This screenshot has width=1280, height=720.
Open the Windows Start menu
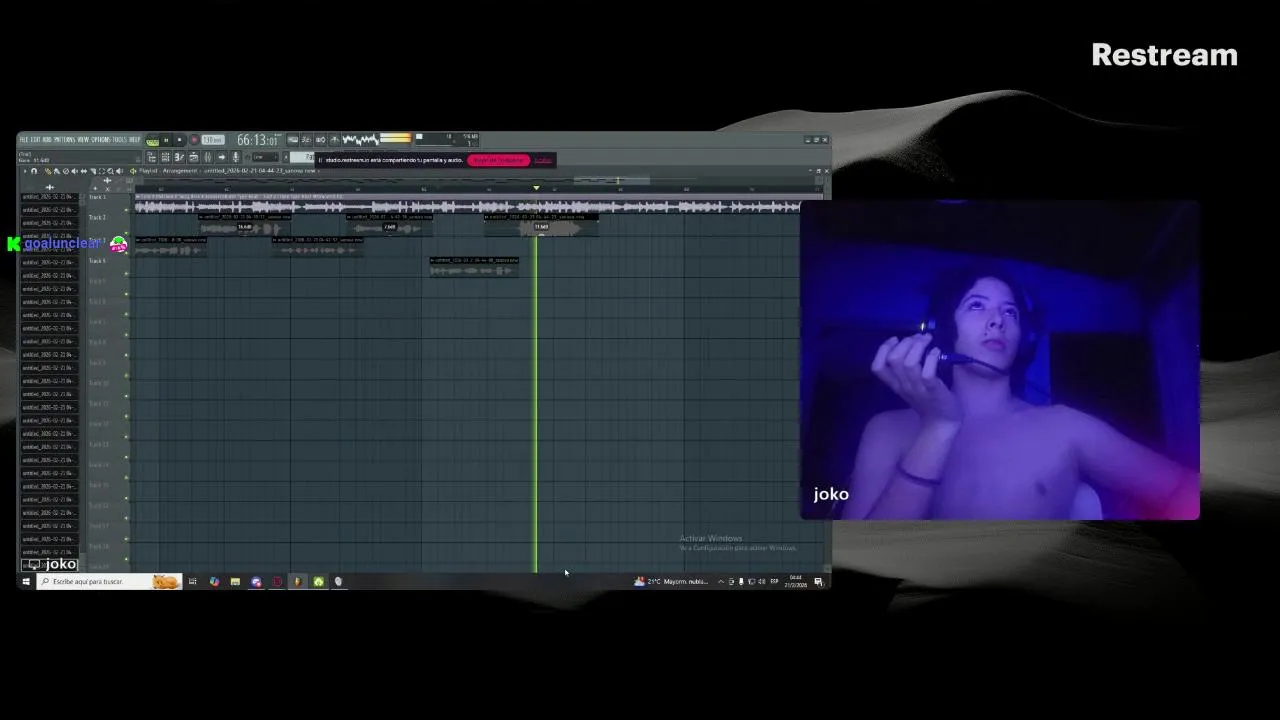(26, 581)
